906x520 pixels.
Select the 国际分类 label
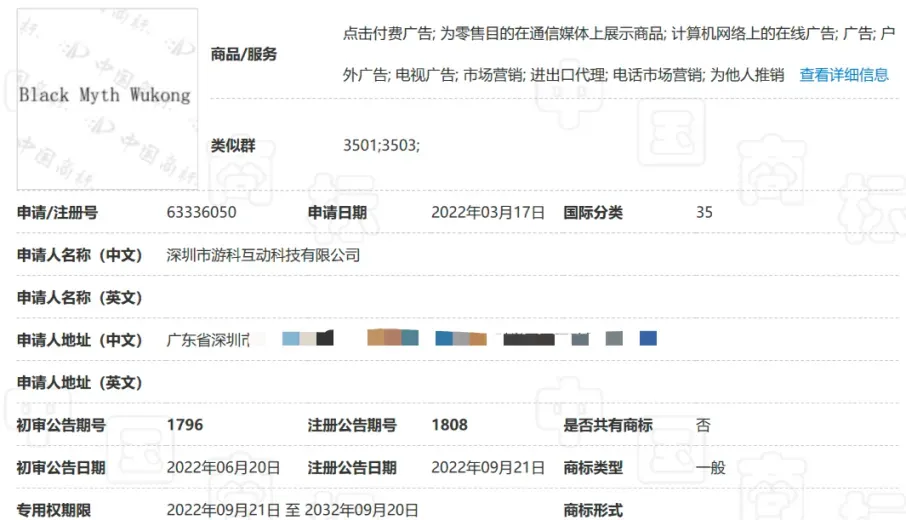(593, 213)
